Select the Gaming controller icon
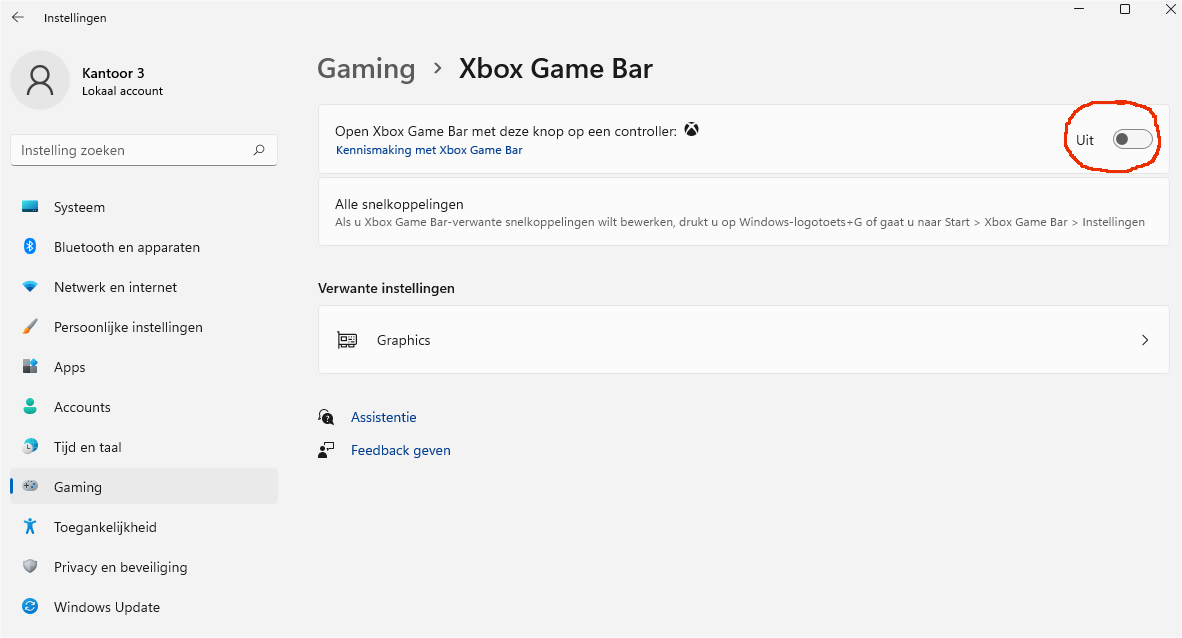This screenshot has height=638, width=1182. coord(30,486)
